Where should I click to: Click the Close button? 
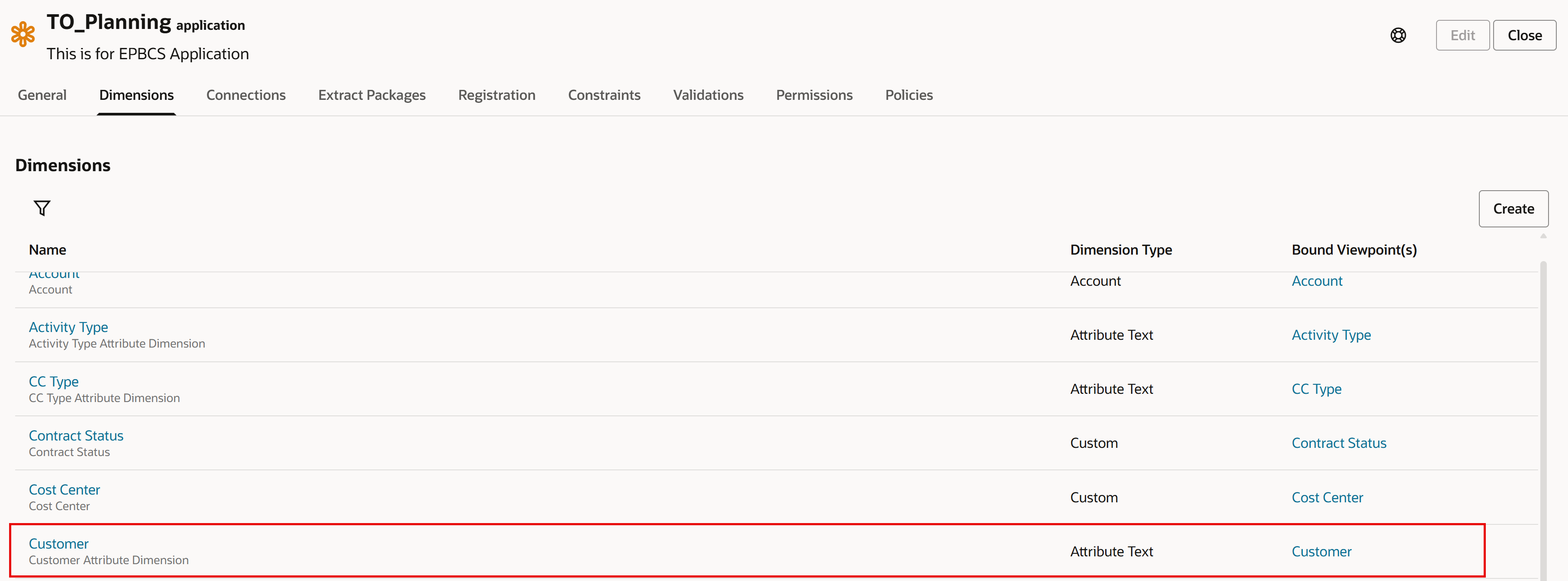(1524, 35)
